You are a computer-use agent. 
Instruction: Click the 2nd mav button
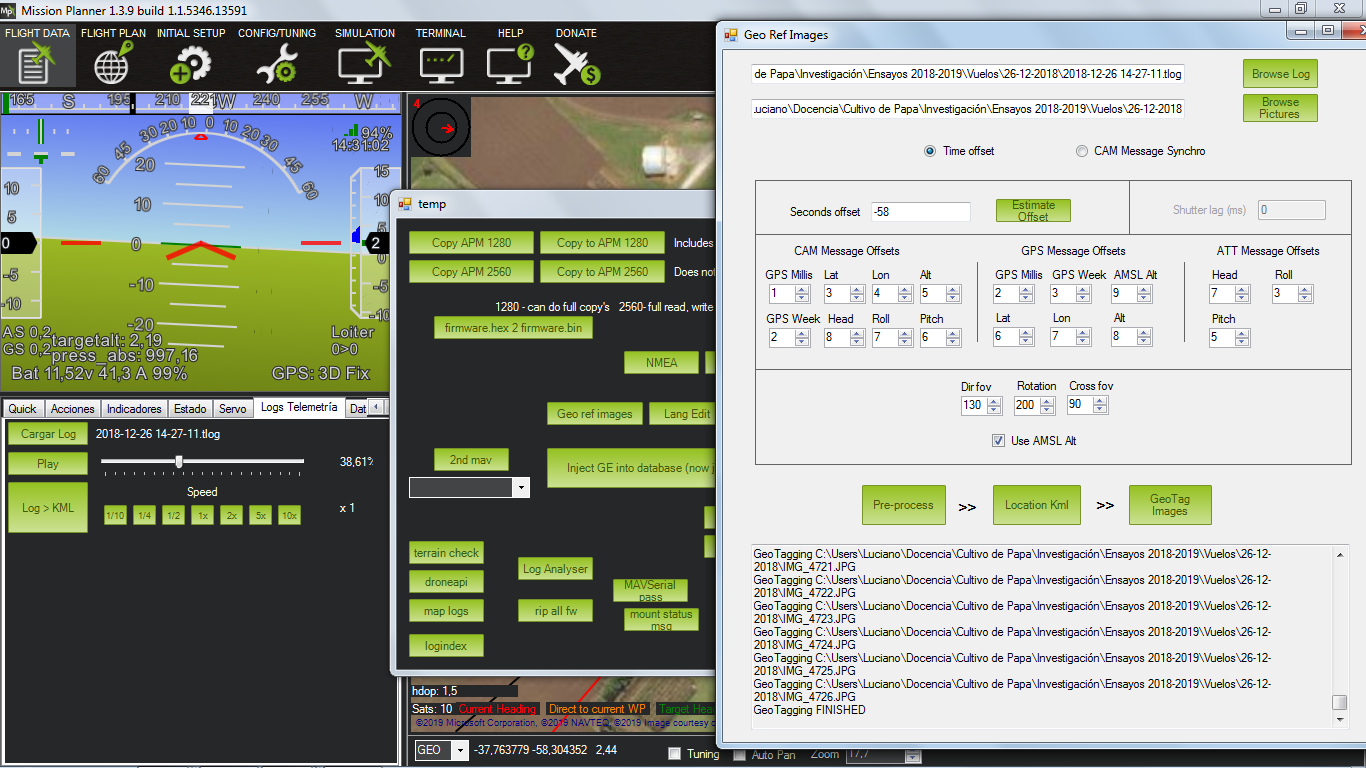[471, 460]
